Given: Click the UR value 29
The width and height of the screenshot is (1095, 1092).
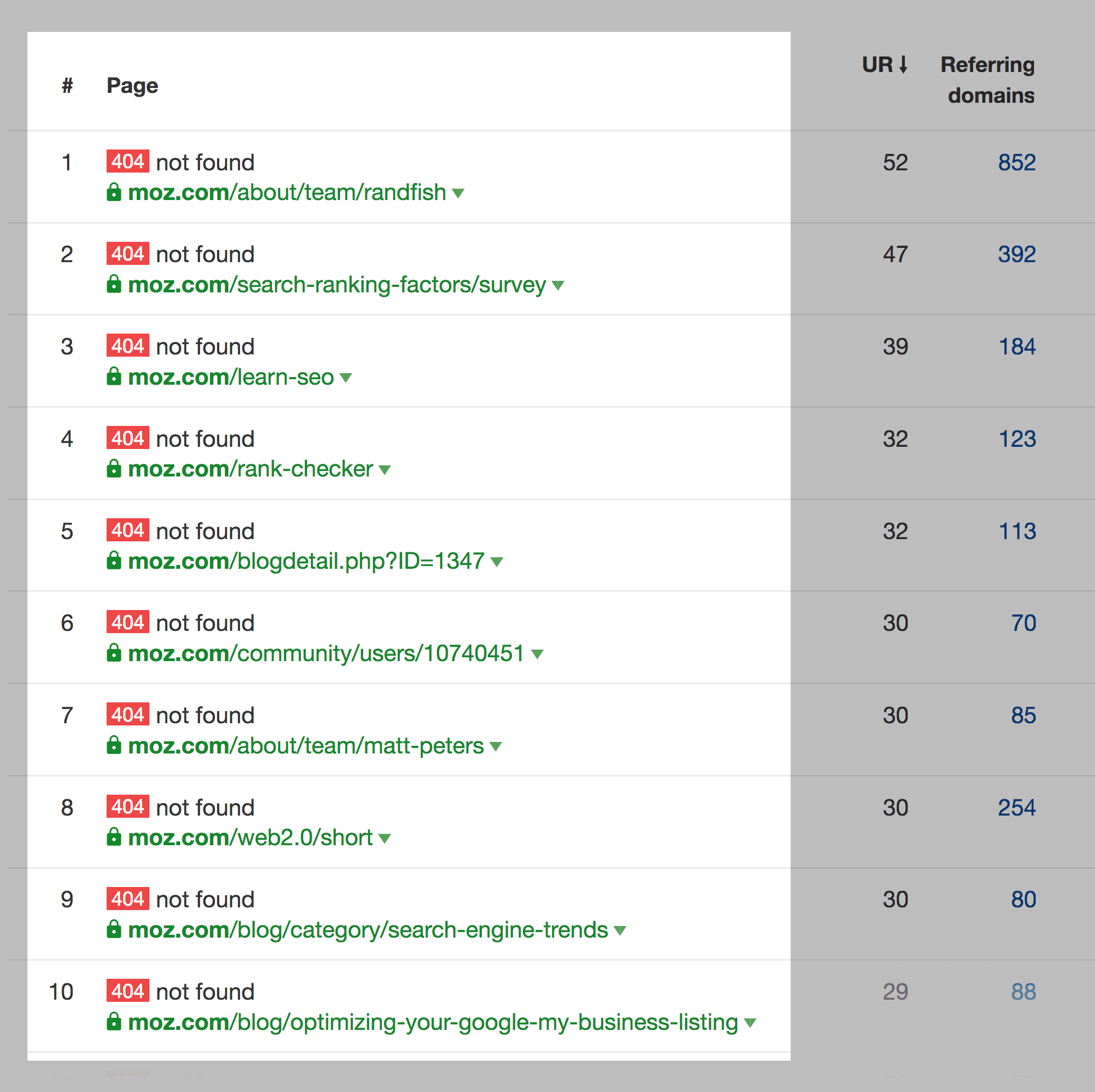Looking at the screenshot, I should coord(896,991).
